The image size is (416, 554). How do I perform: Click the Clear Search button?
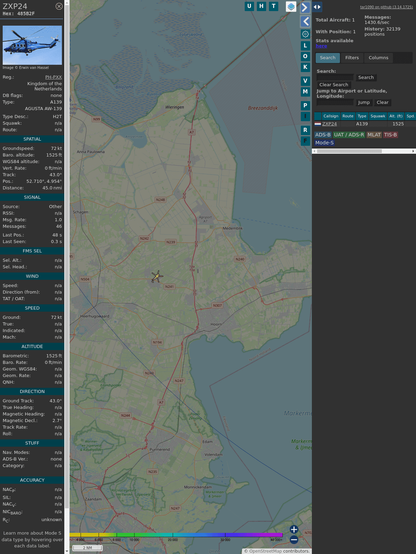pyautogui.click(x=334, y=84)
